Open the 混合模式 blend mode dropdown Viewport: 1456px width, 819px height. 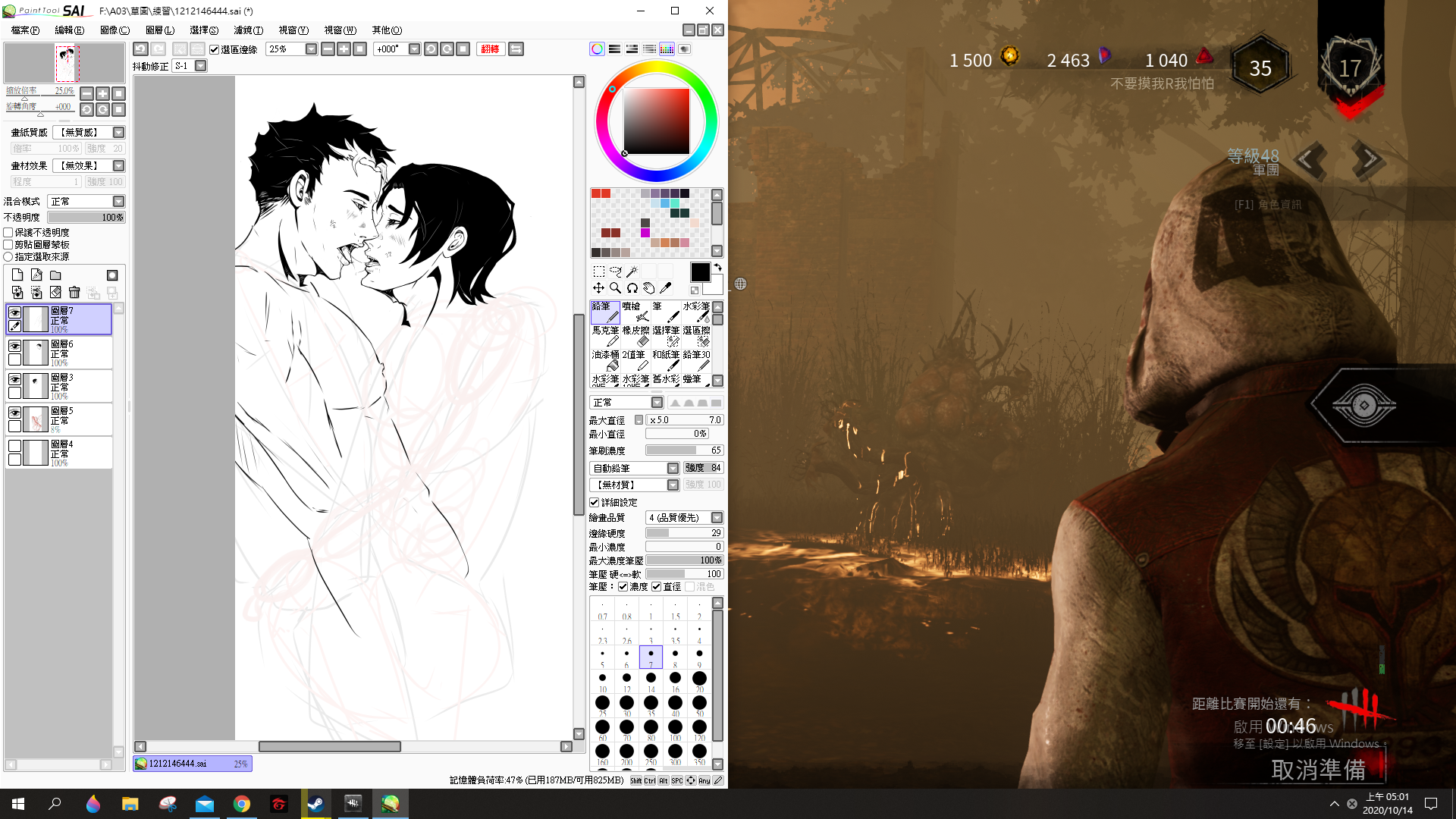pos(118,202)
